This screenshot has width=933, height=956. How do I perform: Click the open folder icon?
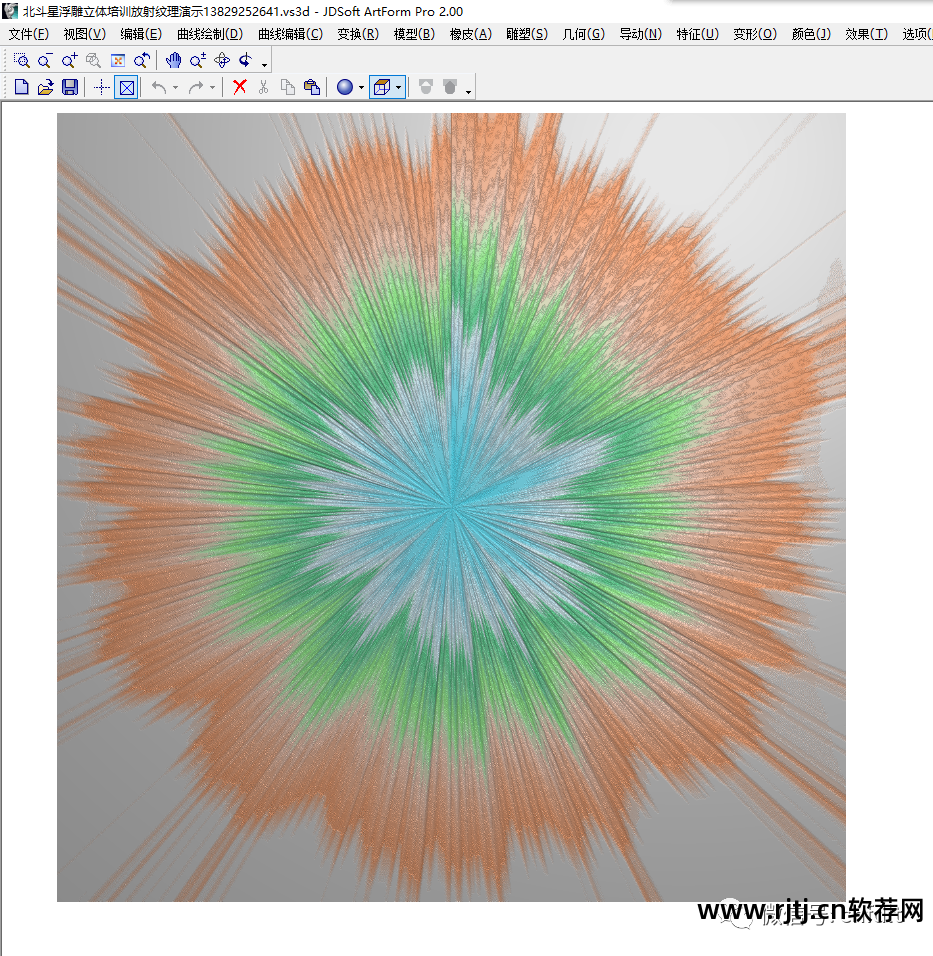click(45, 88)
